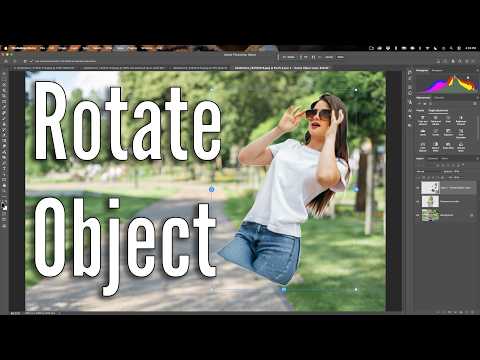480x360 pixels.
Task: Switch to the Channels tab
Action: coord(433,158)
